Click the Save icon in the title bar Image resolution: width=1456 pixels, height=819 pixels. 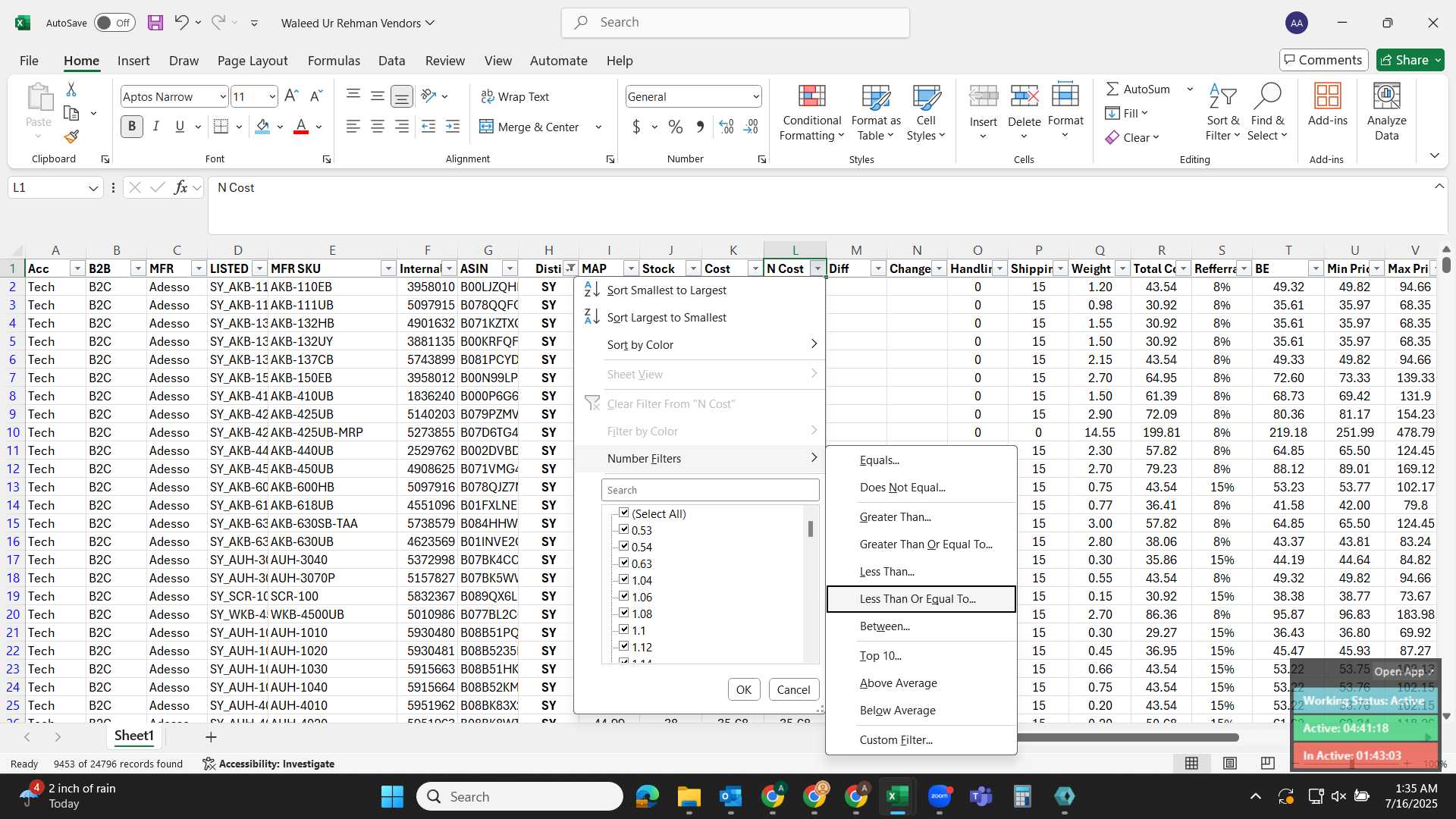pyautogui.click(x=155, y=23)
